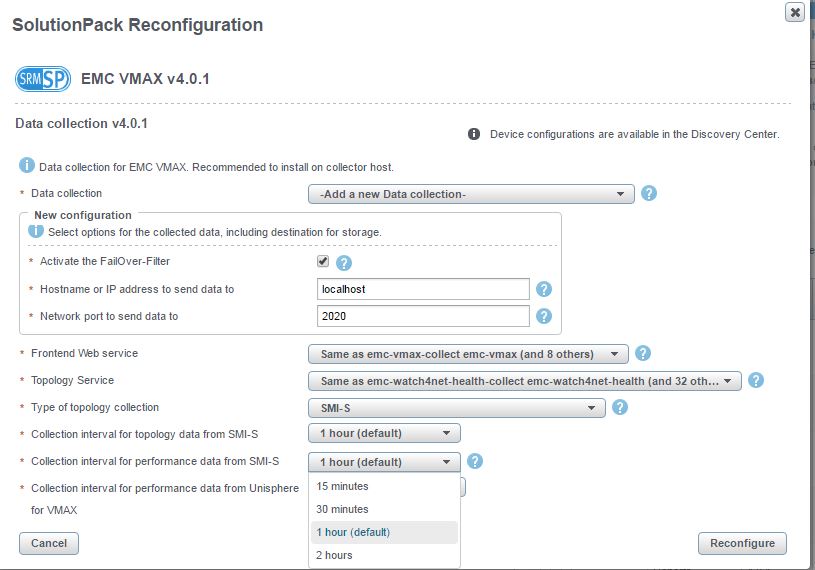This screenshot has height=570, width=815.
Task: Click the hostname field containing localhost
Action: tap(423, 289)
